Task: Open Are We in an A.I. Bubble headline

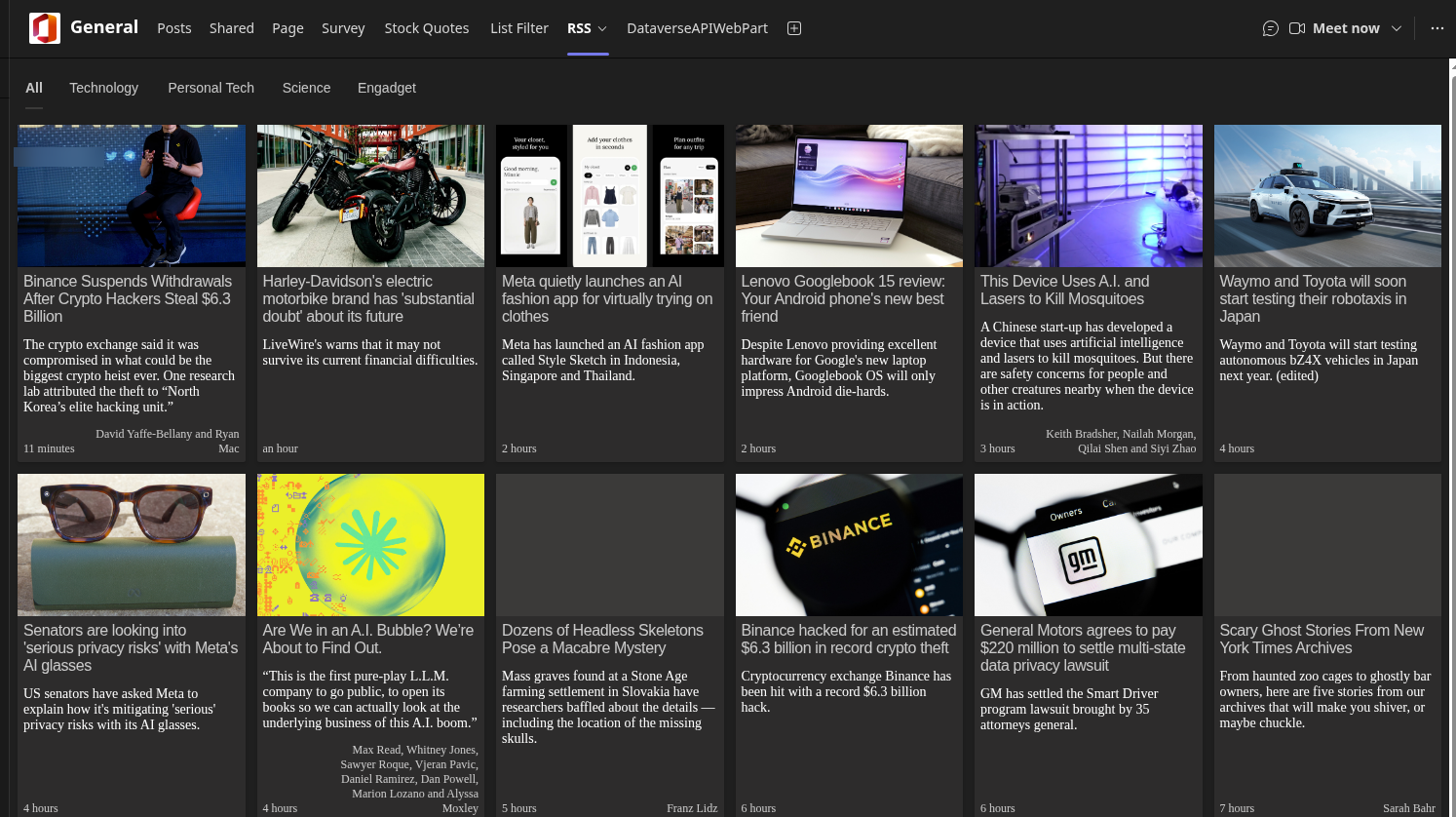Action: click(367, 639)
